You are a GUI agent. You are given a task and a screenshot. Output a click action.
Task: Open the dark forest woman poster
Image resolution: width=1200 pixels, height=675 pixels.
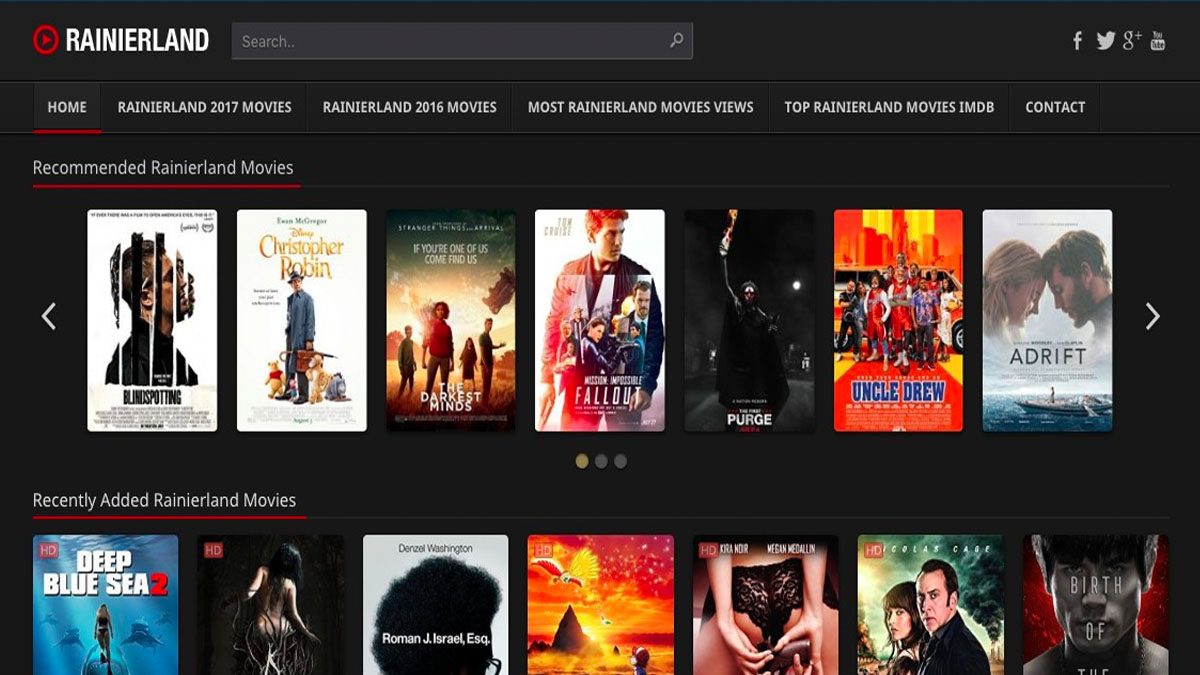pyautogui.click(x=271, y=605)
